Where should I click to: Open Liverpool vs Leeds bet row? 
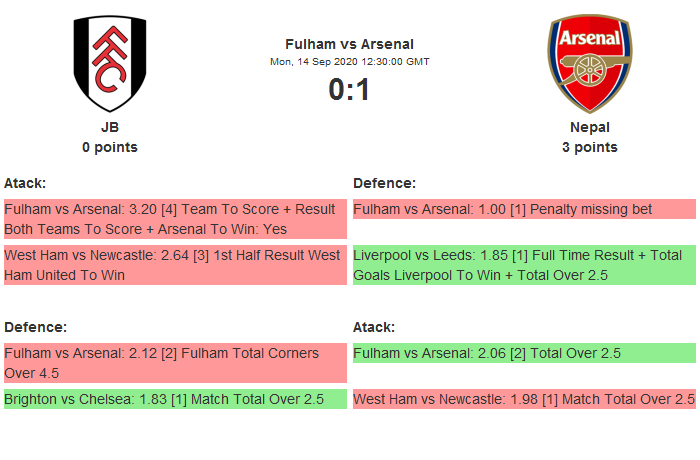(524, 265)
